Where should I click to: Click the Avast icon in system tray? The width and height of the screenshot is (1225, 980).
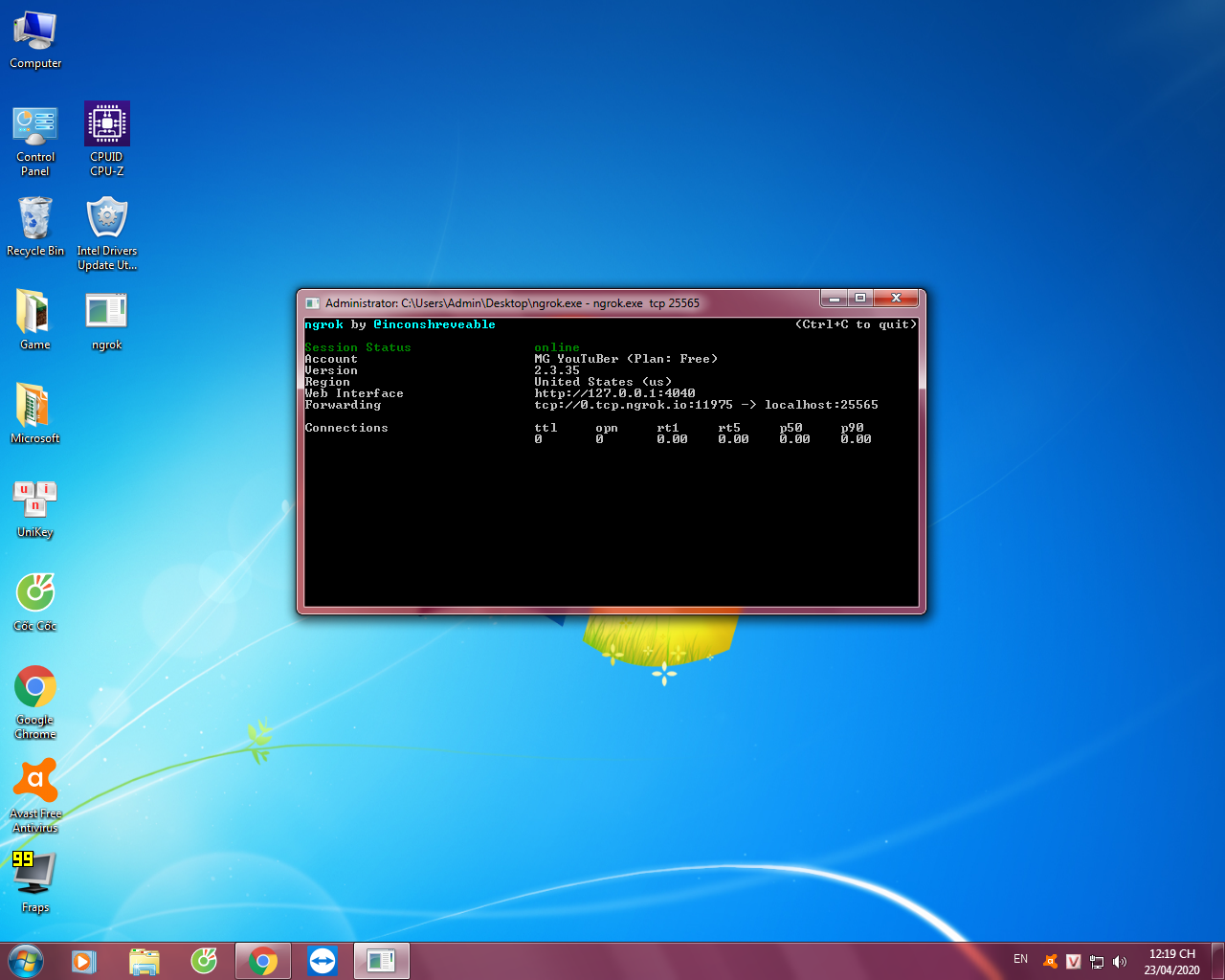tap(1050, 962)
